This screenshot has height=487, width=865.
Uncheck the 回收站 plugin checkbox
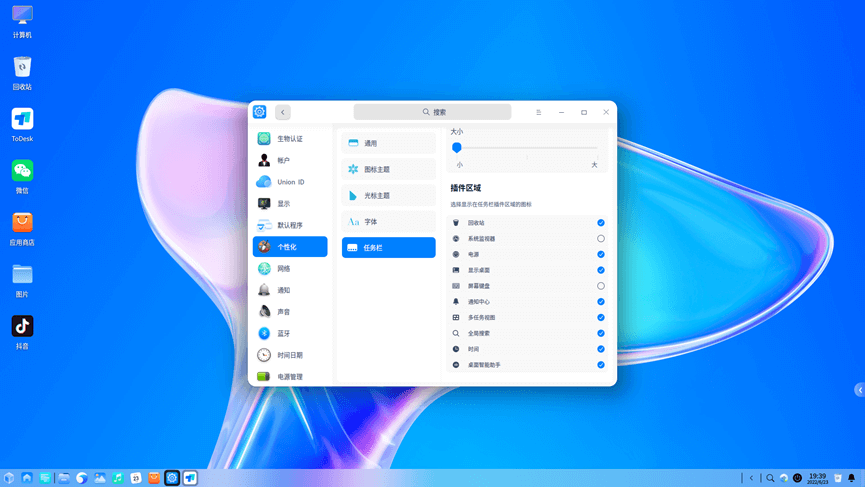[601, 223]
